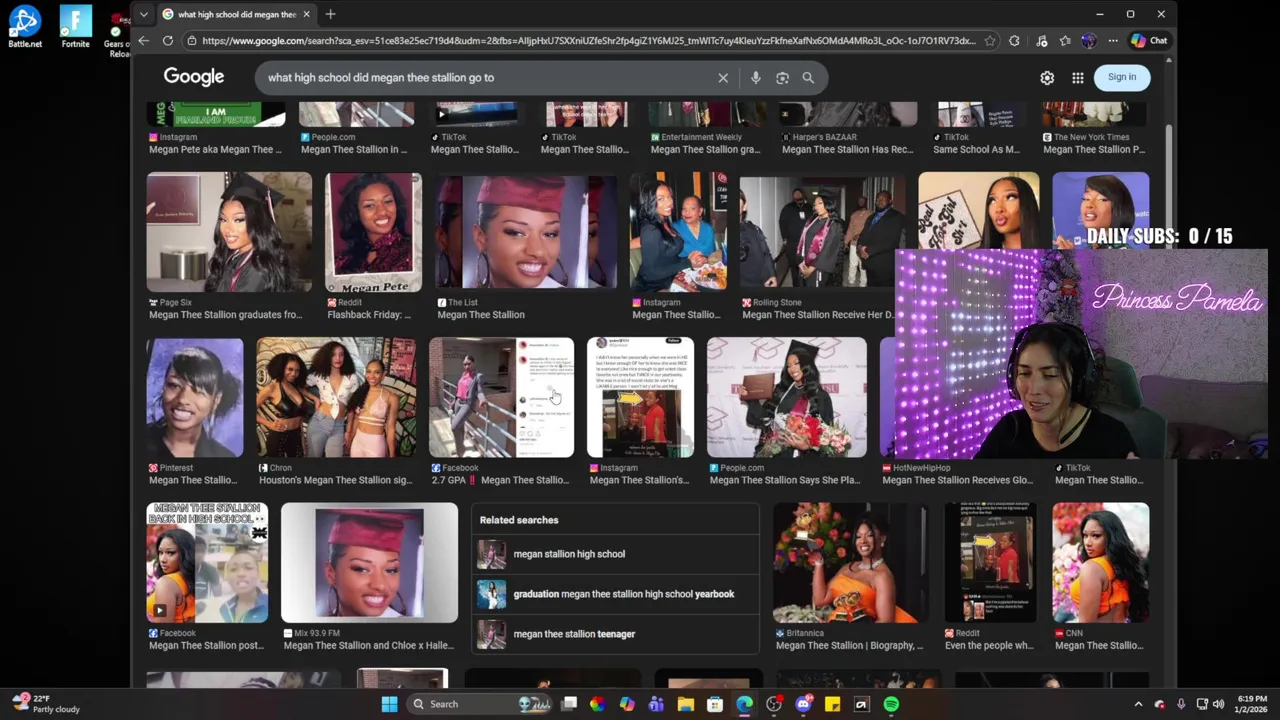Open The List Megan Thee Stallion image
Screen dimensions: 1280x720
point(526,232)
